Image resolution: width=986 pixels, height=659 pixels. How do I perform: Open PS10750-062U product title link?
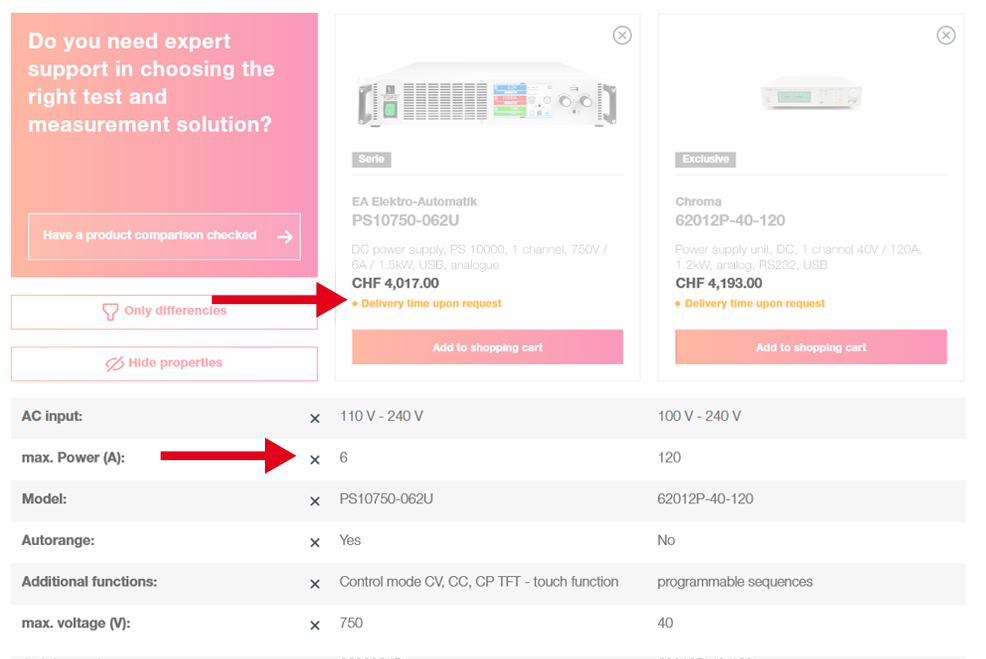point(406,220)
